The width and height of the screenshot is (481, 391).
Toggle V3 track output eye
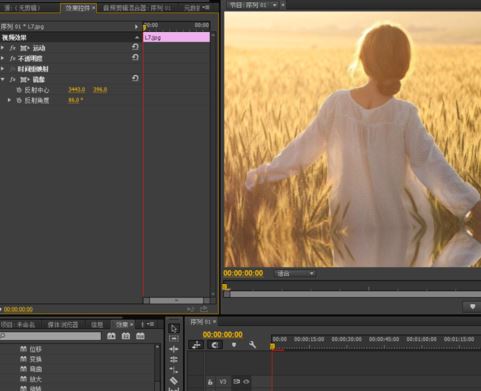tap(246, 382)
